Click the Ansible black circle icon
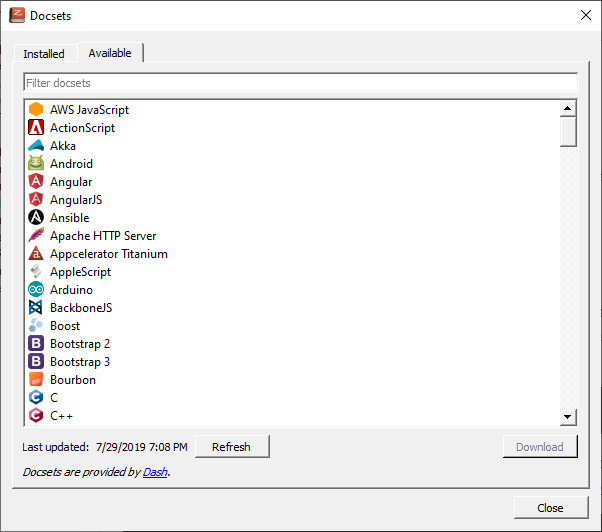This screenshot has height=532, width=602. (36, 218)
